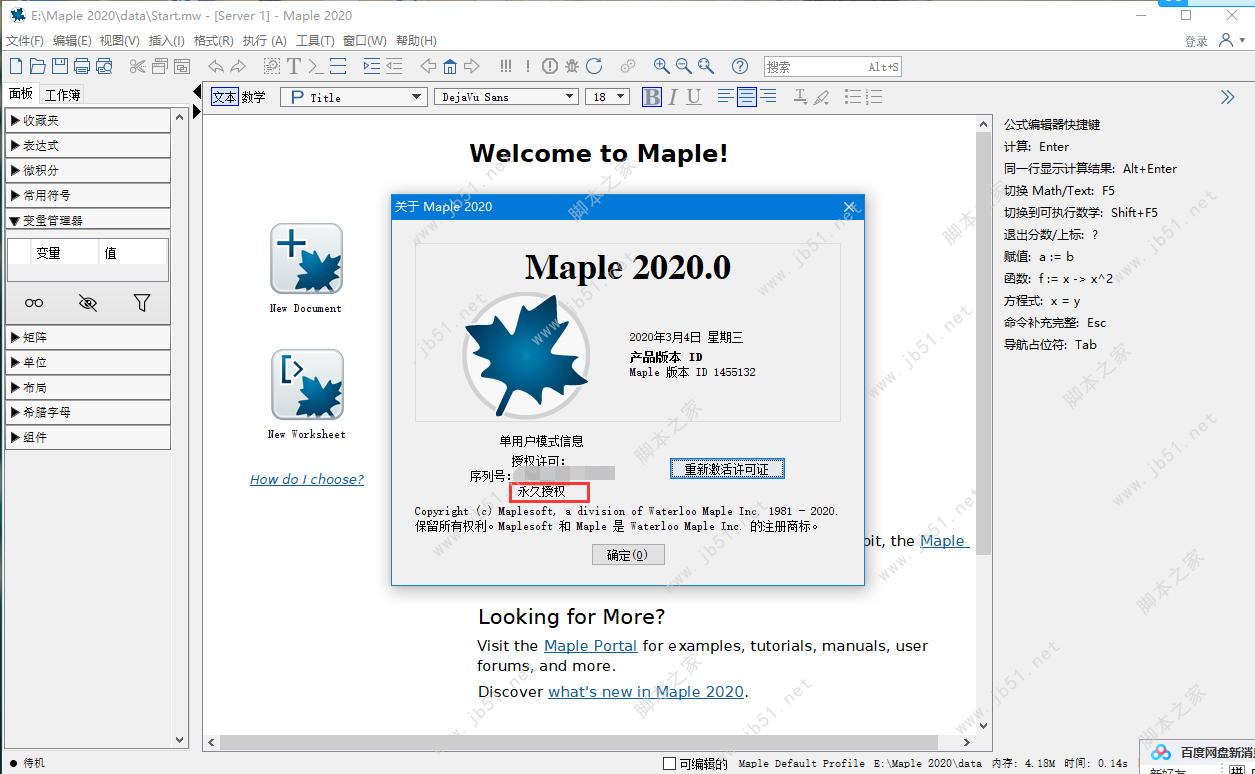Click the Print icon in toolbar
Image resolution: width=1255 pixels, height=774 pixels.
click(82, 66)
